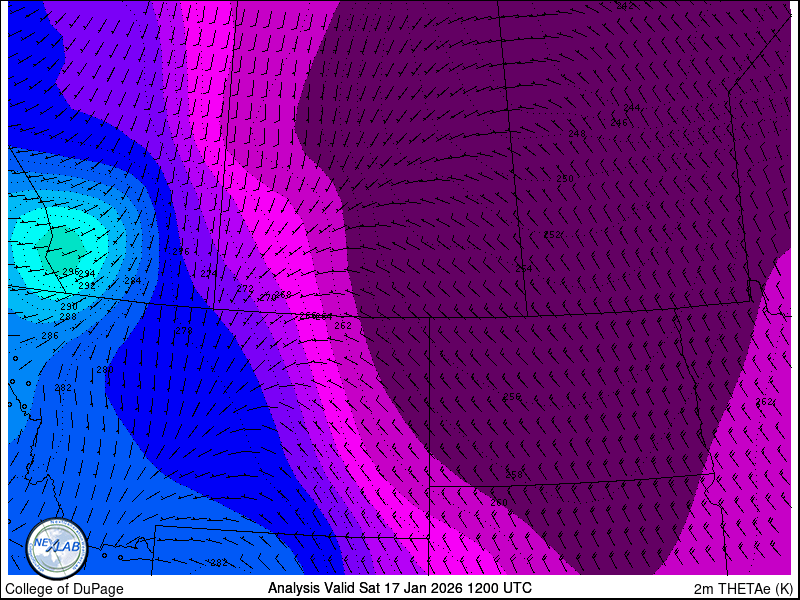
Task: Click the College of DuPage caption
Action: (64, 589)
